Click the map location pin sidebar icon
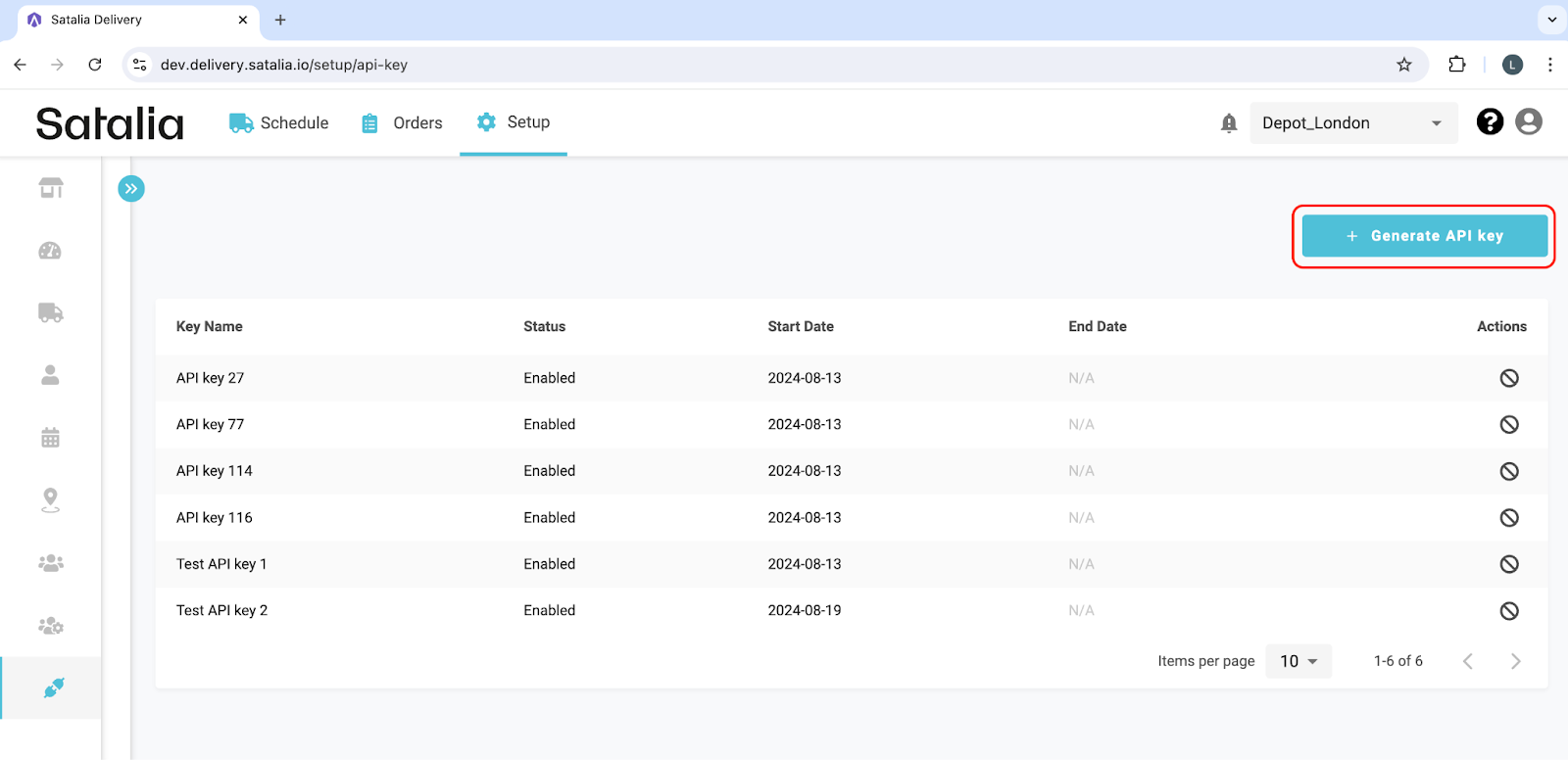Viewport: 1568px width, 760px height. (x=50, y=500)
